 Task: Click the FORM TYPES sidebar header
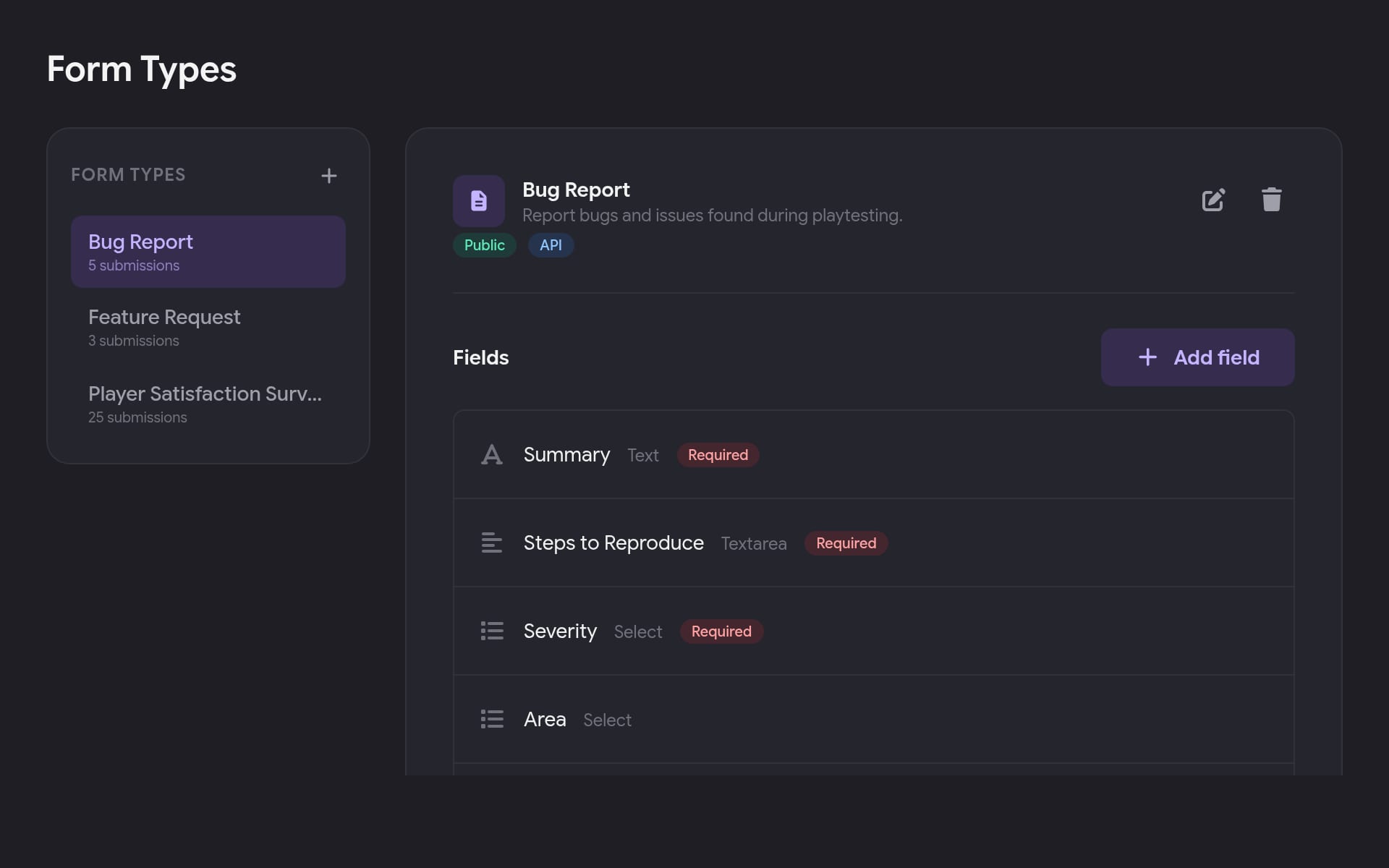(x=128, y=175)
